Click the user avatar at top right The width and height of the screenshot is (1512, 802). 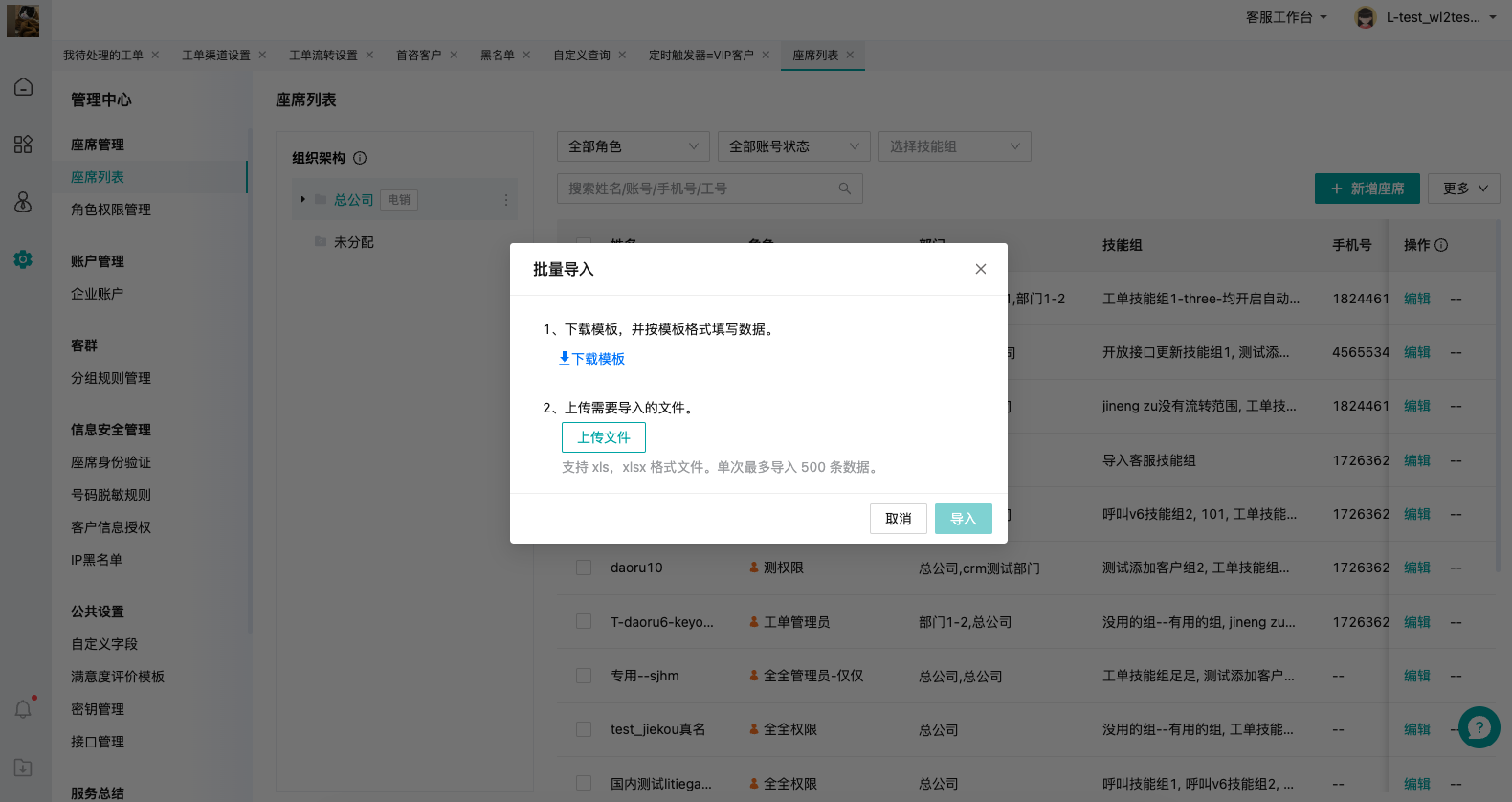1366,17
